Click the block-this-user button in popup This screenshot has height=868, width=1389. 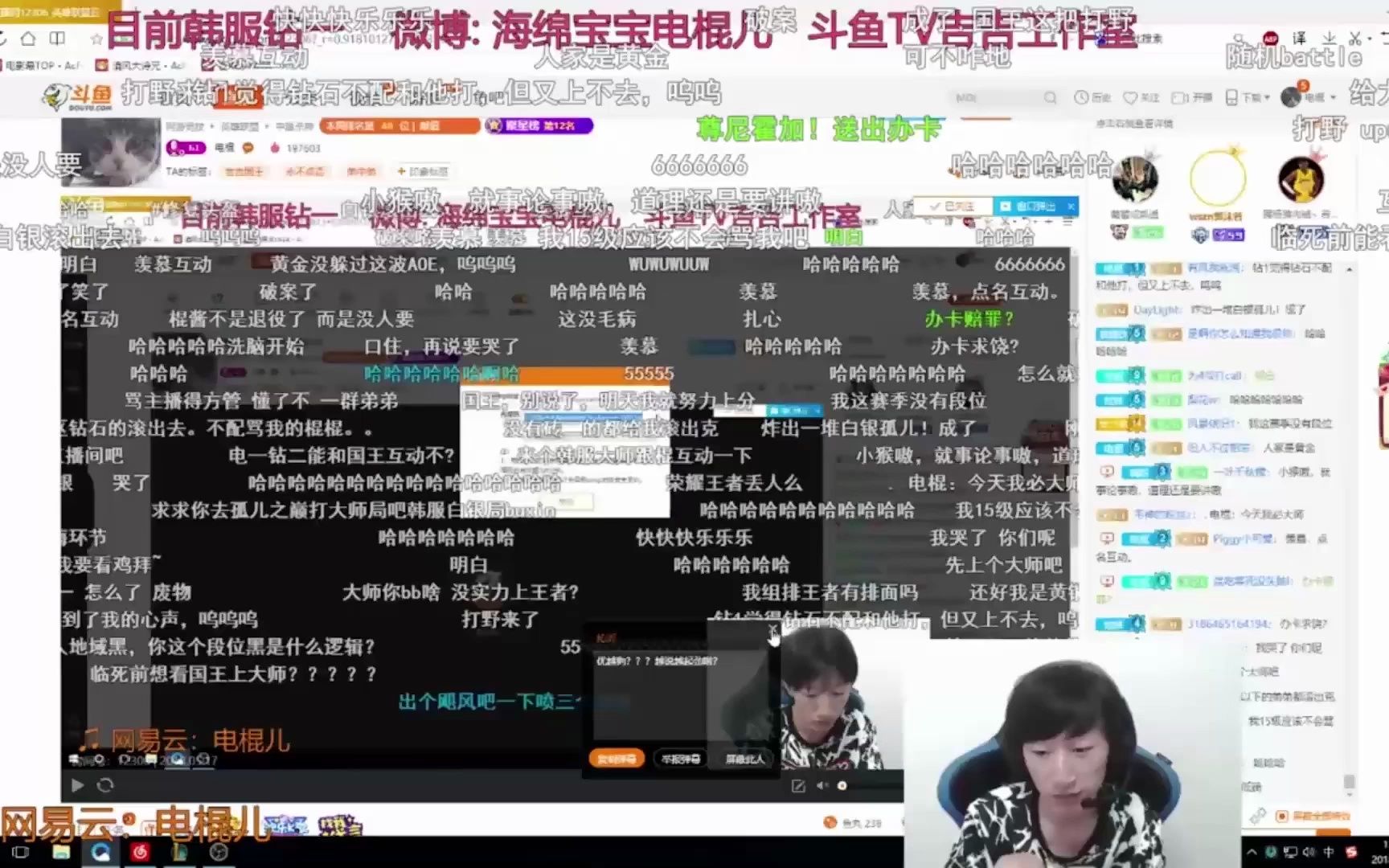(744, 759)
